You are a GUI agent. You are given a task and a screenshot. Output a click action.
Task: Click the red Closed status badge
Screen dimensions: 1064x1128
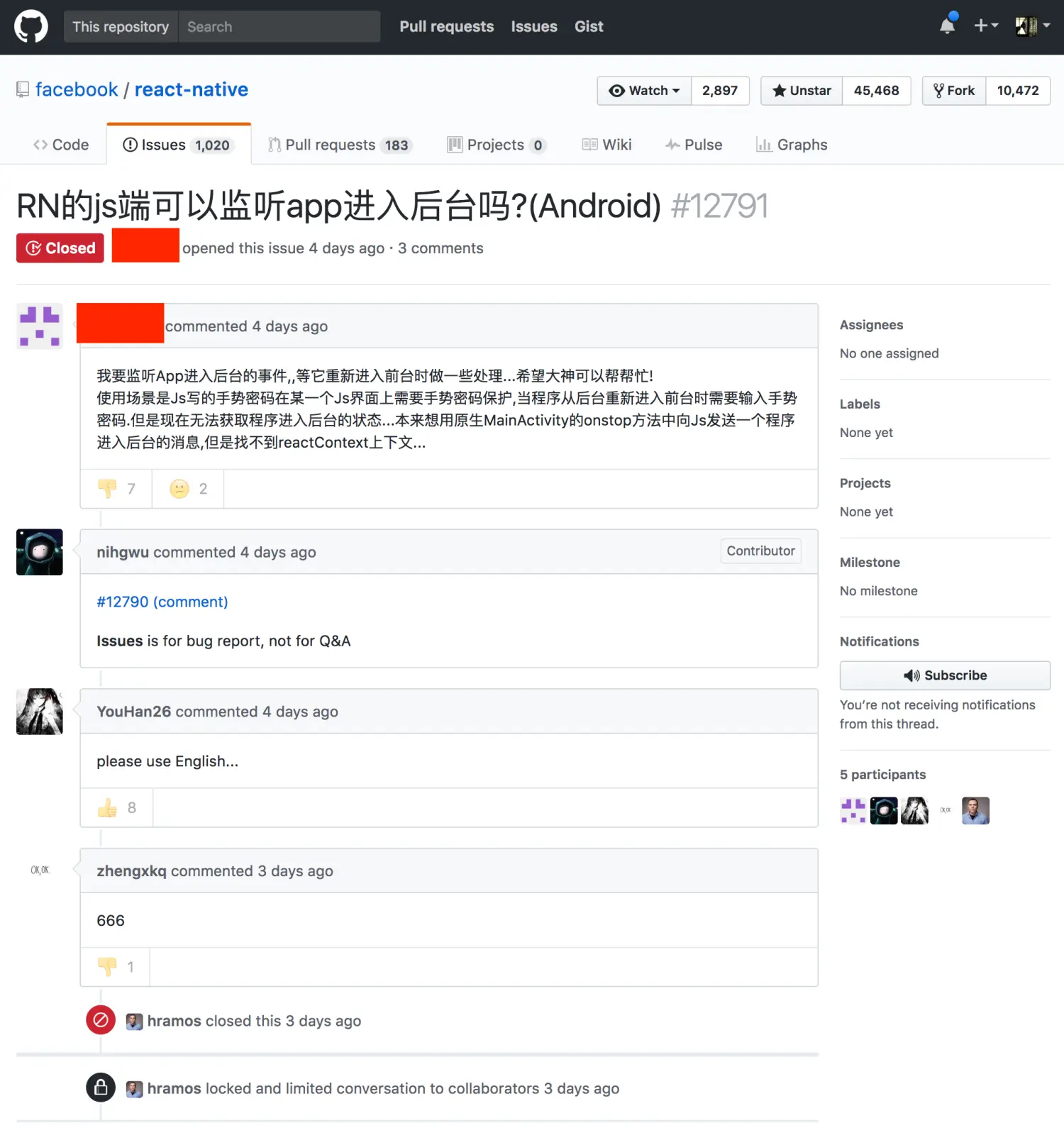[x=60, y=248]
